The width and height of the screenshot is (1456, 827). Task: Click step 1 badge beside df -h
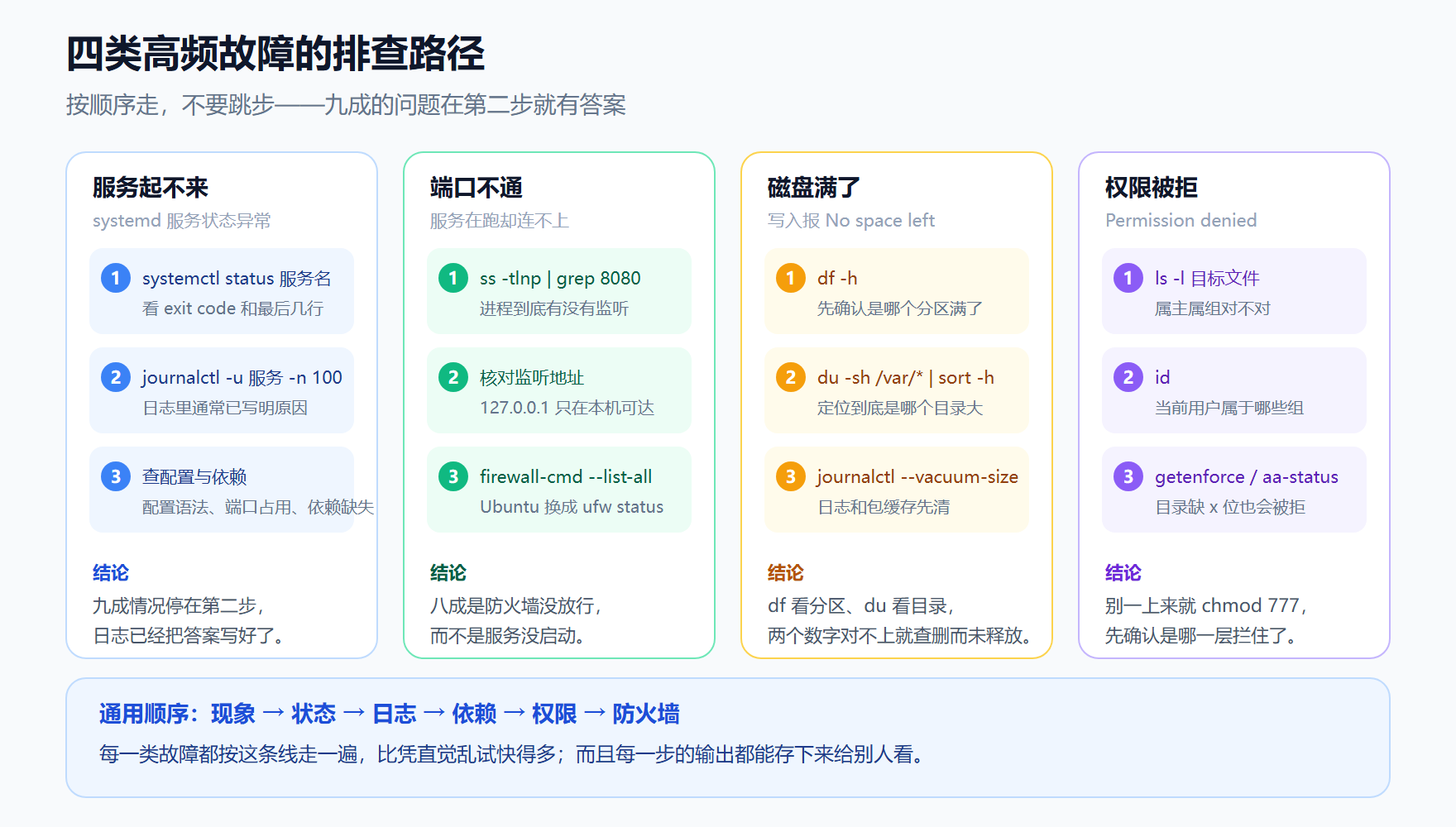[x=791, y=278]
